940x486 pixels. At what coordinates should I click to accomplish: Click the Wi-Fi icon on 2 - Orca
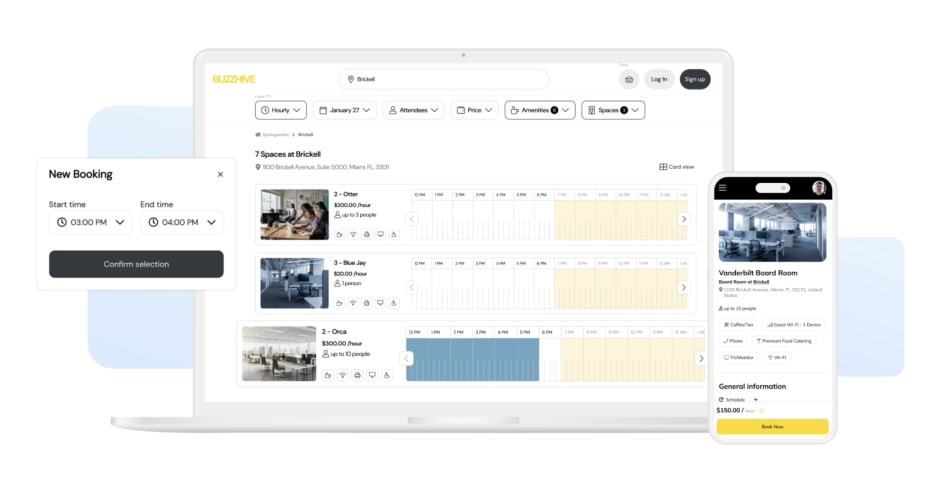(342, 375)
